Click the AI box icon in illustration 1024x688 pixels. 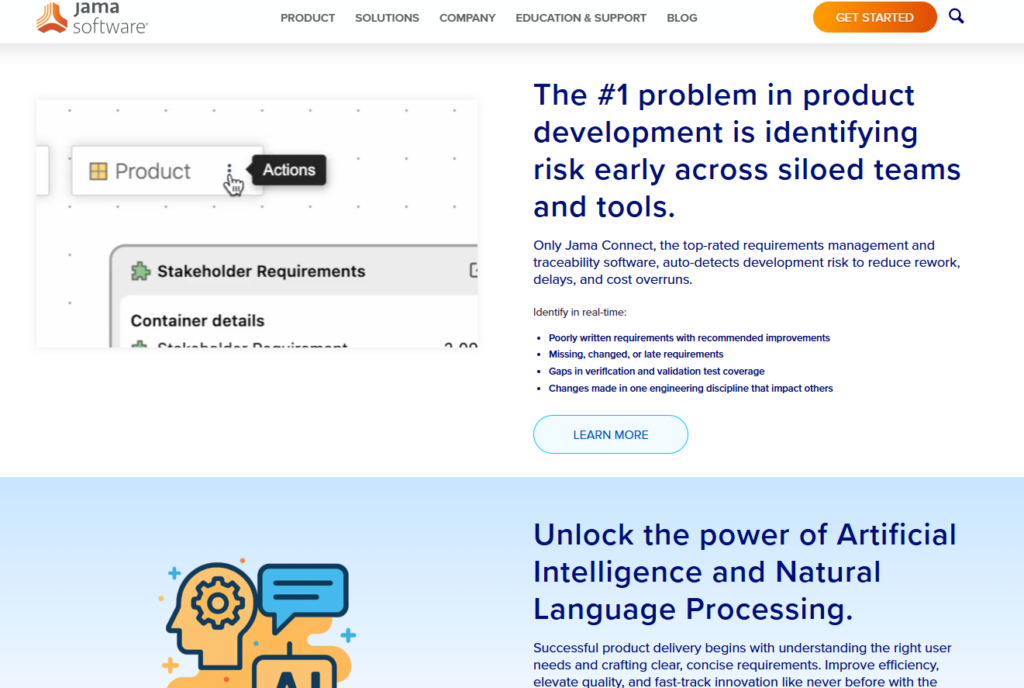[284, 673]
